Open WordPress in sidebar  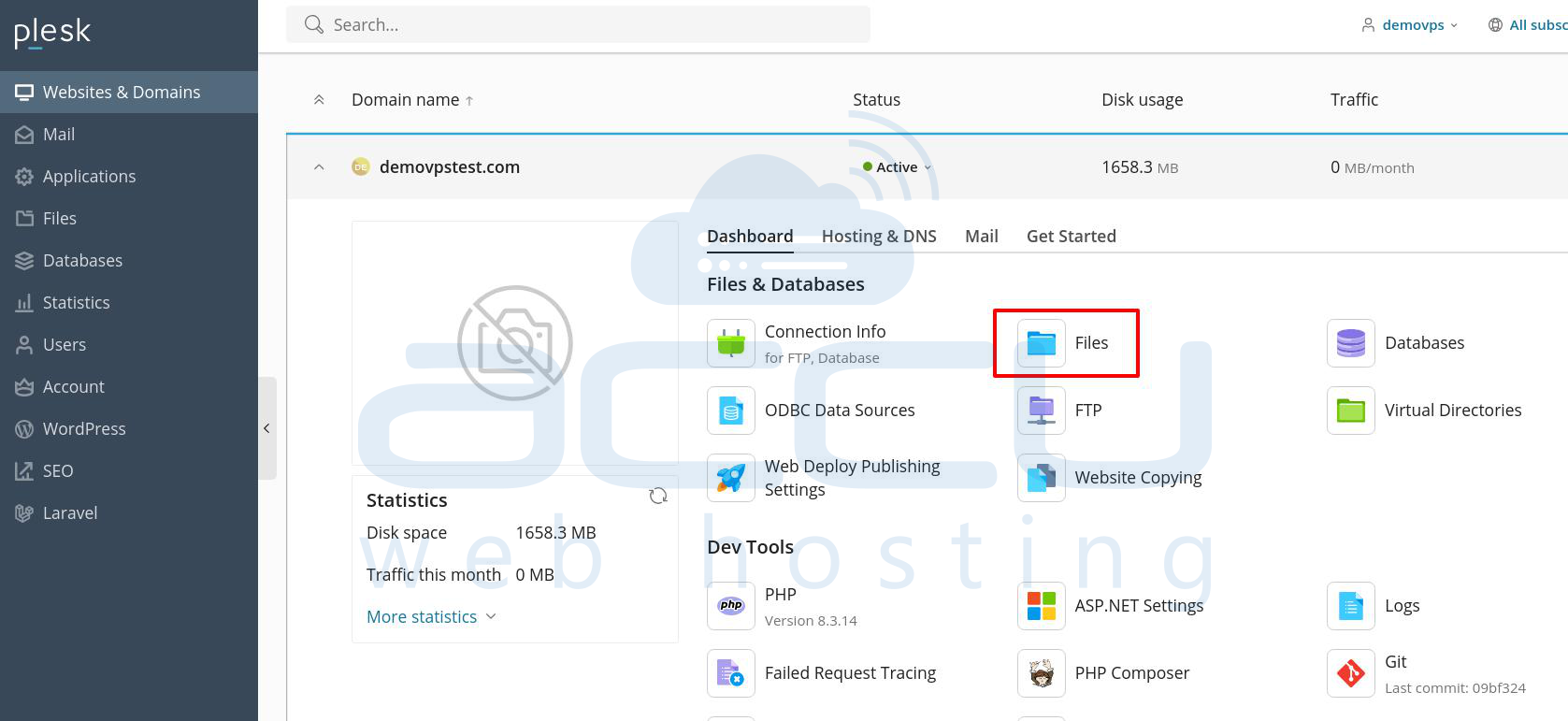click(x=129, y=428)
